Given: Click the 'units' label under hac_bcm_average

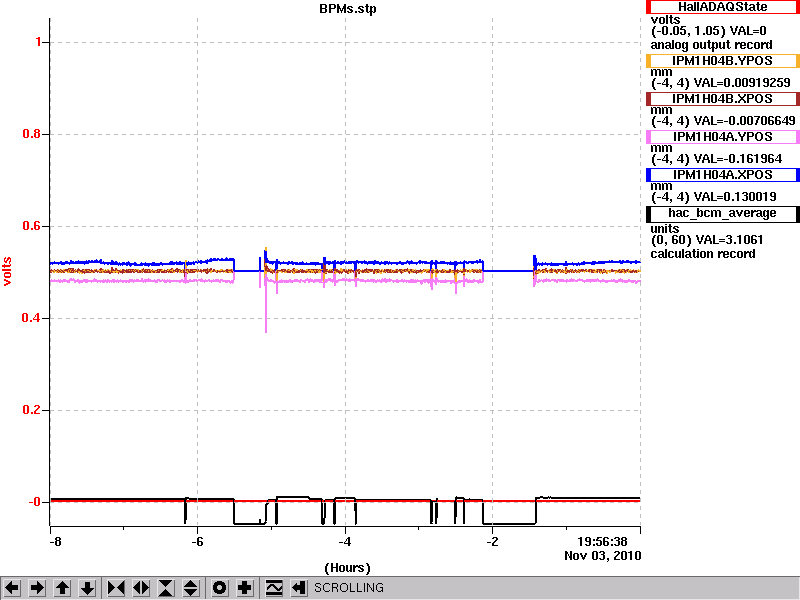Looking at the screenshot, I should click(x=665, y=229).
